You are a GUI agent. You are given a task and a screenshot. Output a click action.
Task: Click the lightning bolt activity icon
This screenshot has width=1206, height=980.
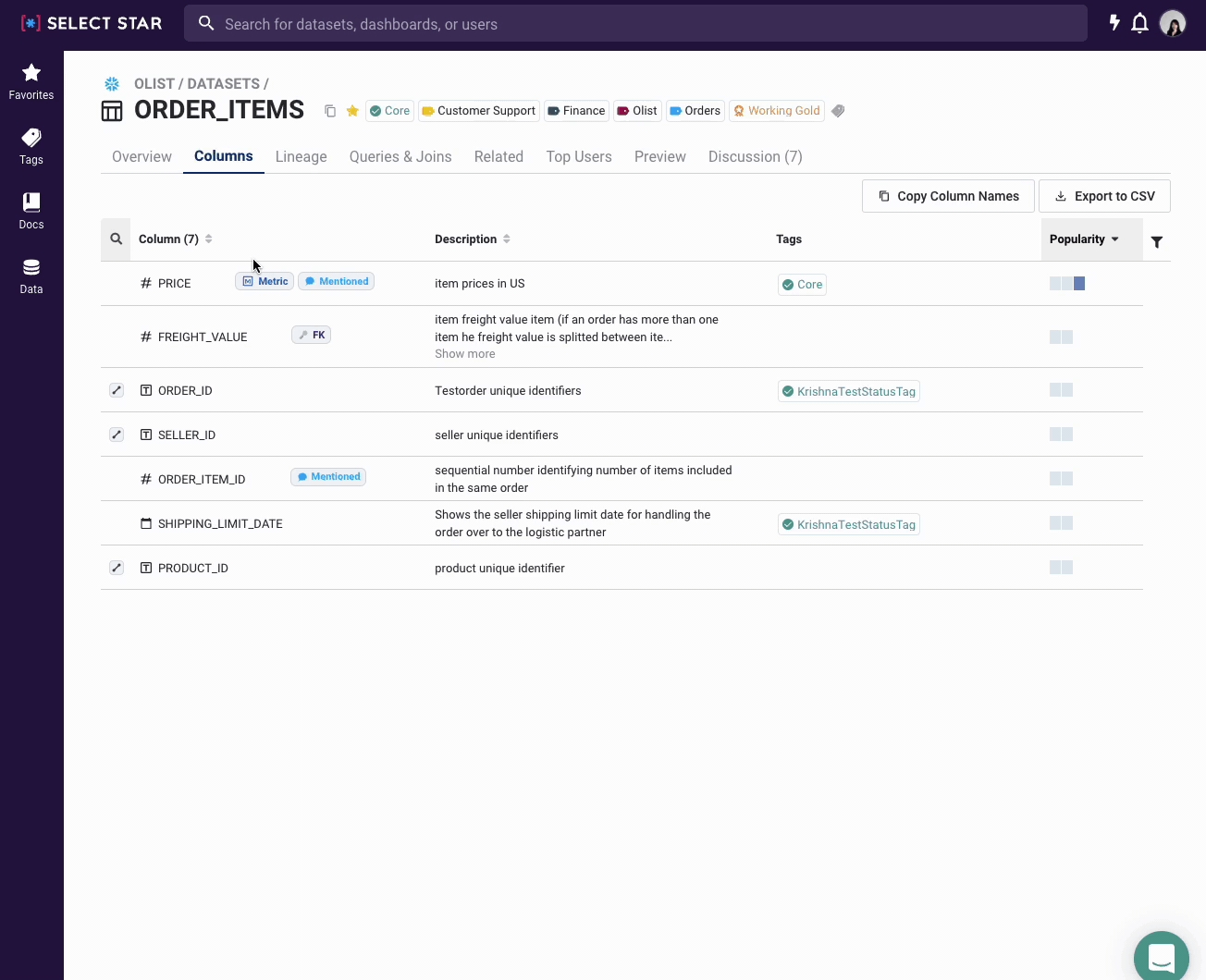1114,23
